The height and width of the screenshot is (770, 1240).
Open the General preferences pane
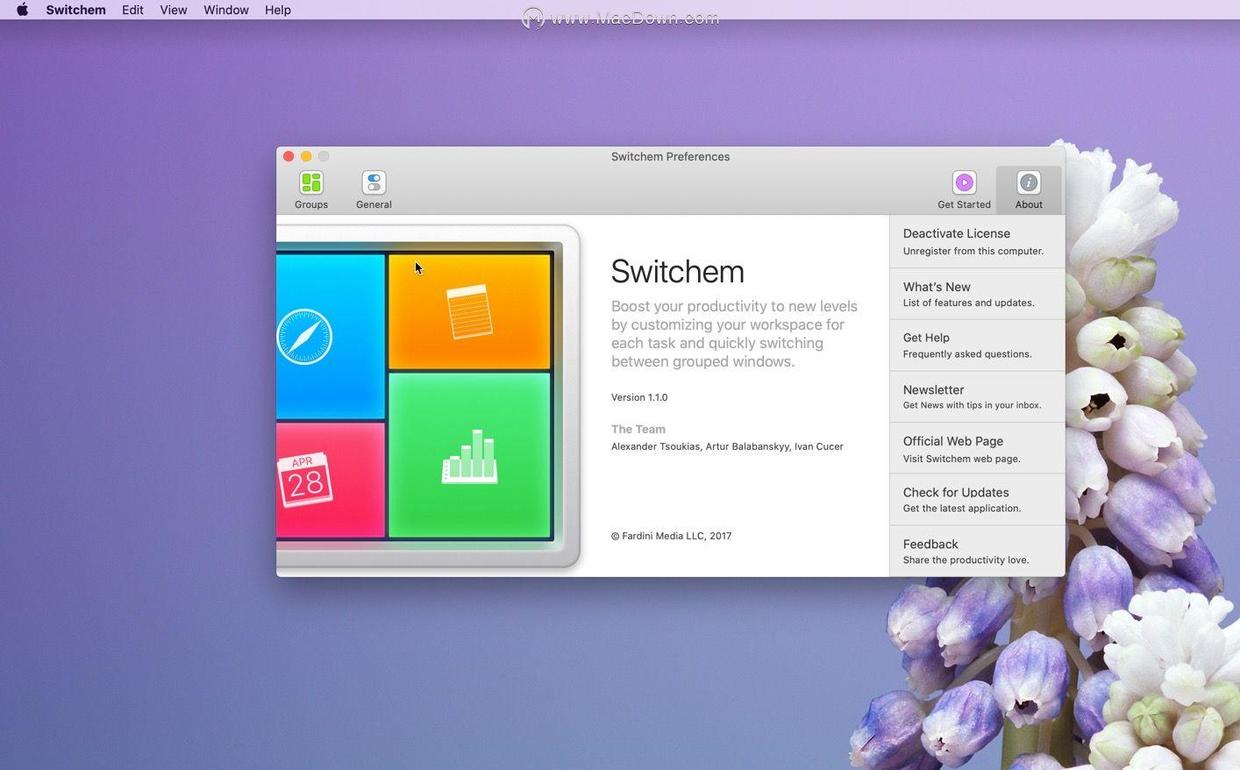tap(374, 189)
